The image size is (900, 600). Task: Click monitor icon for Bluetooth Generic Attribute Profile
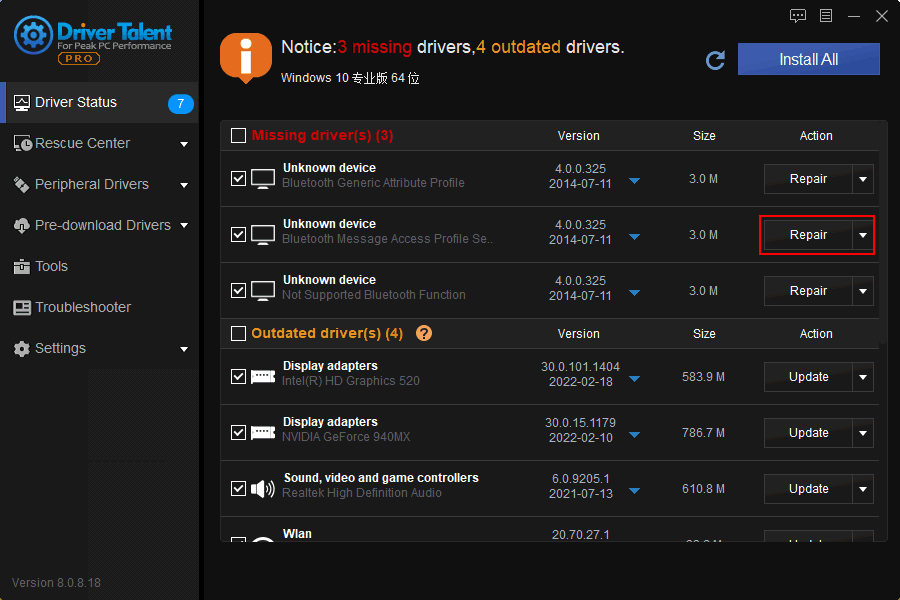point(263,179)
